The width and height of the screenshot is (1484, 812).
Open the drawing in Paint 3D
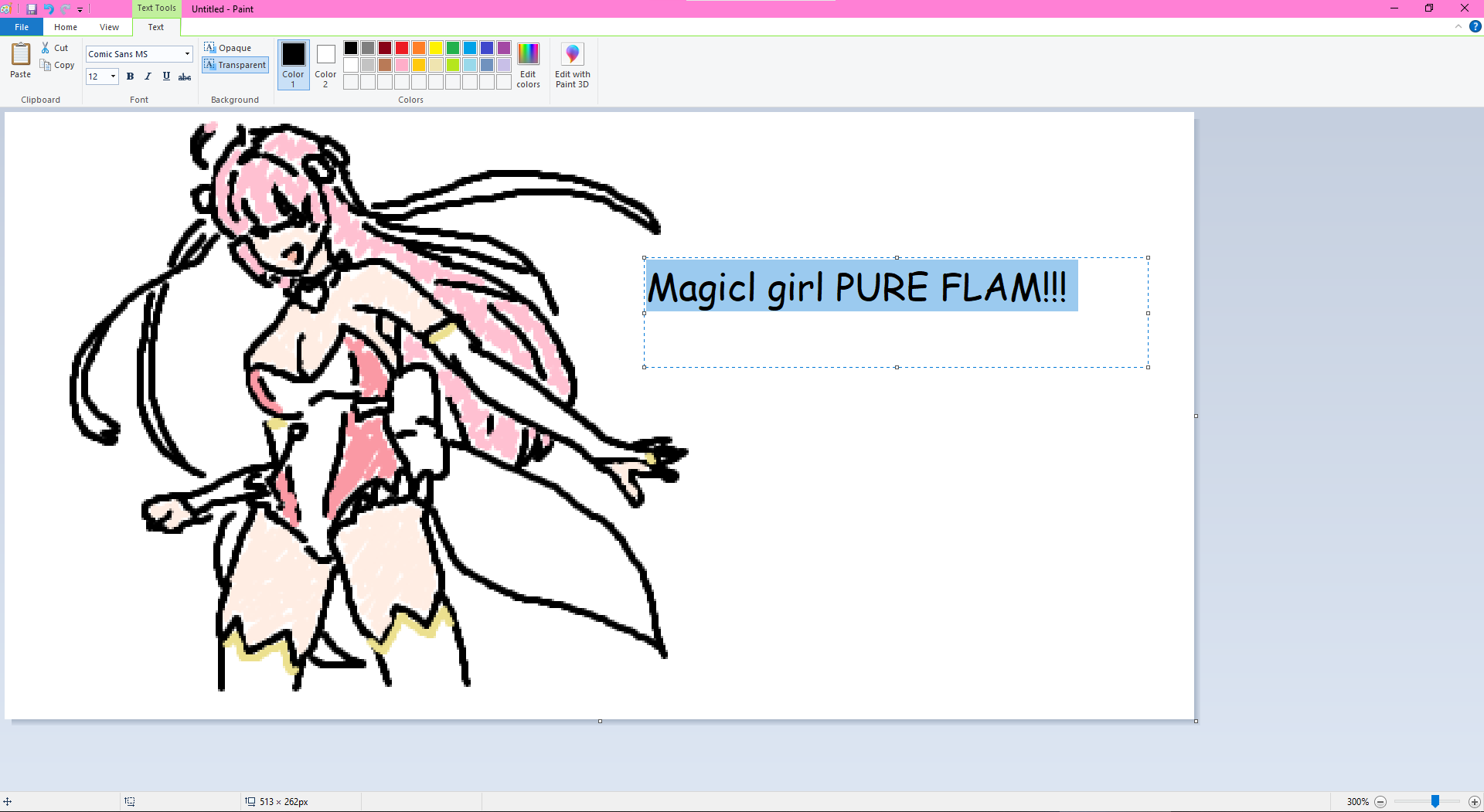tap(572, 66)
